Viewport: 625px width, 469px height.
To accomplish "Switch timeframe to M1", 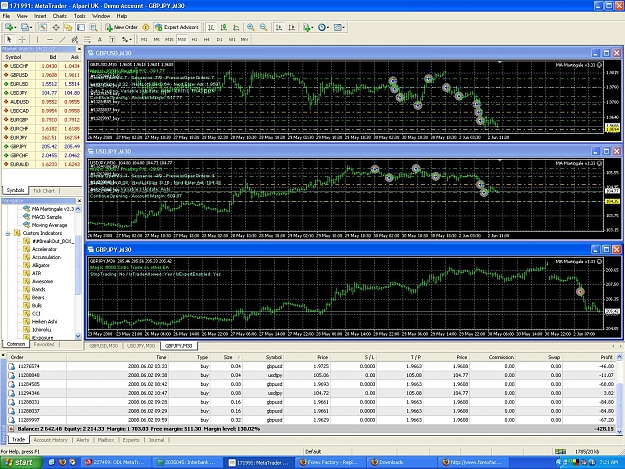I will (144, 39).
